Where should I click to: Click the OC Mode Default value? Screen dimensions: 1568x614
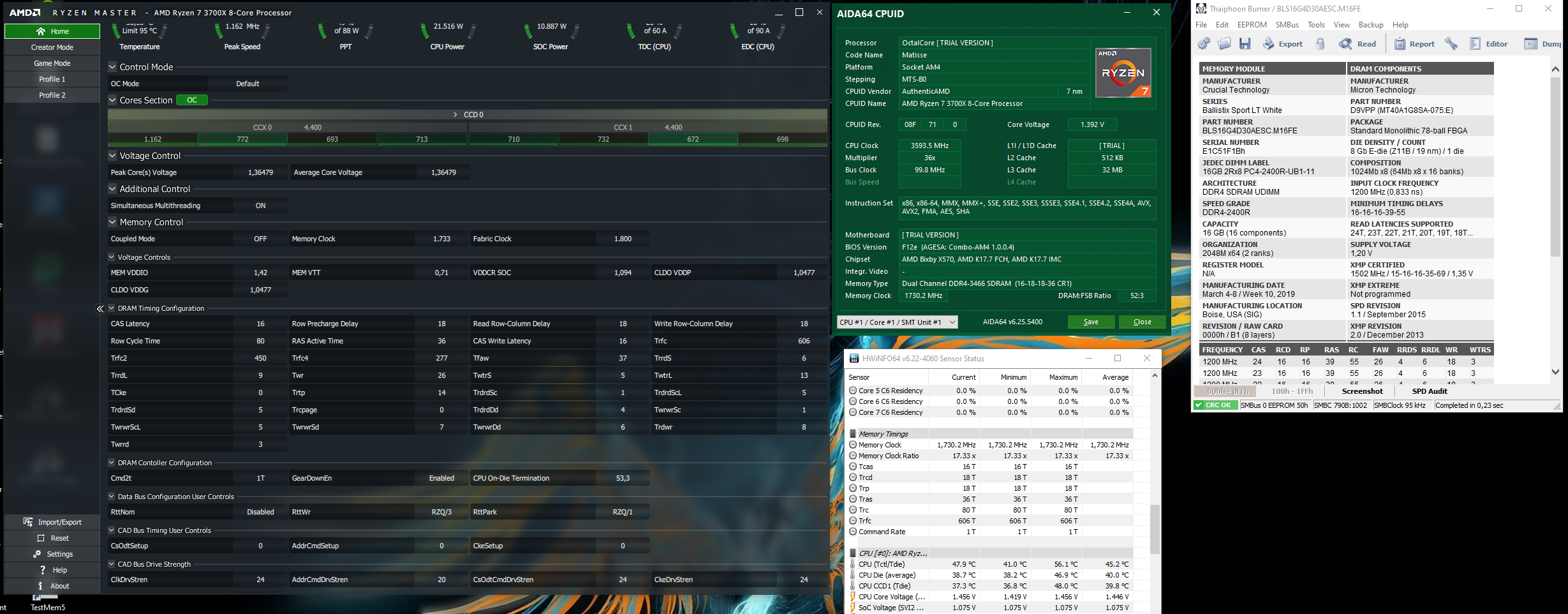[248, 84]
